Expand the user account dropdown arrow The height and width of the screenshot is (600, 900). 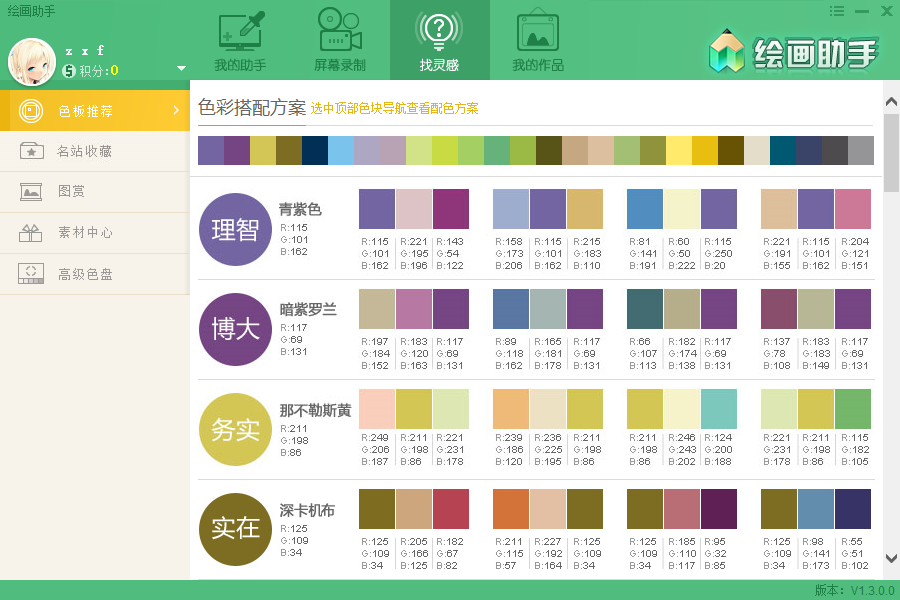180,70
